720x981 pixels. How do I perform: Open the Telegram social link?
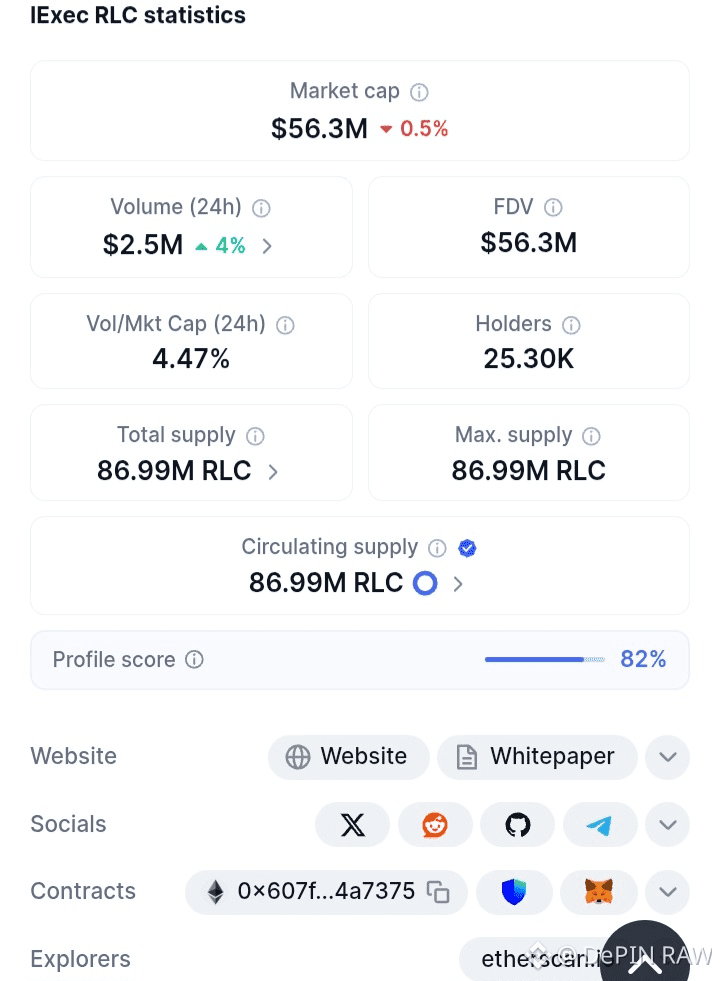pyautogui.click(x=600, y=825)
